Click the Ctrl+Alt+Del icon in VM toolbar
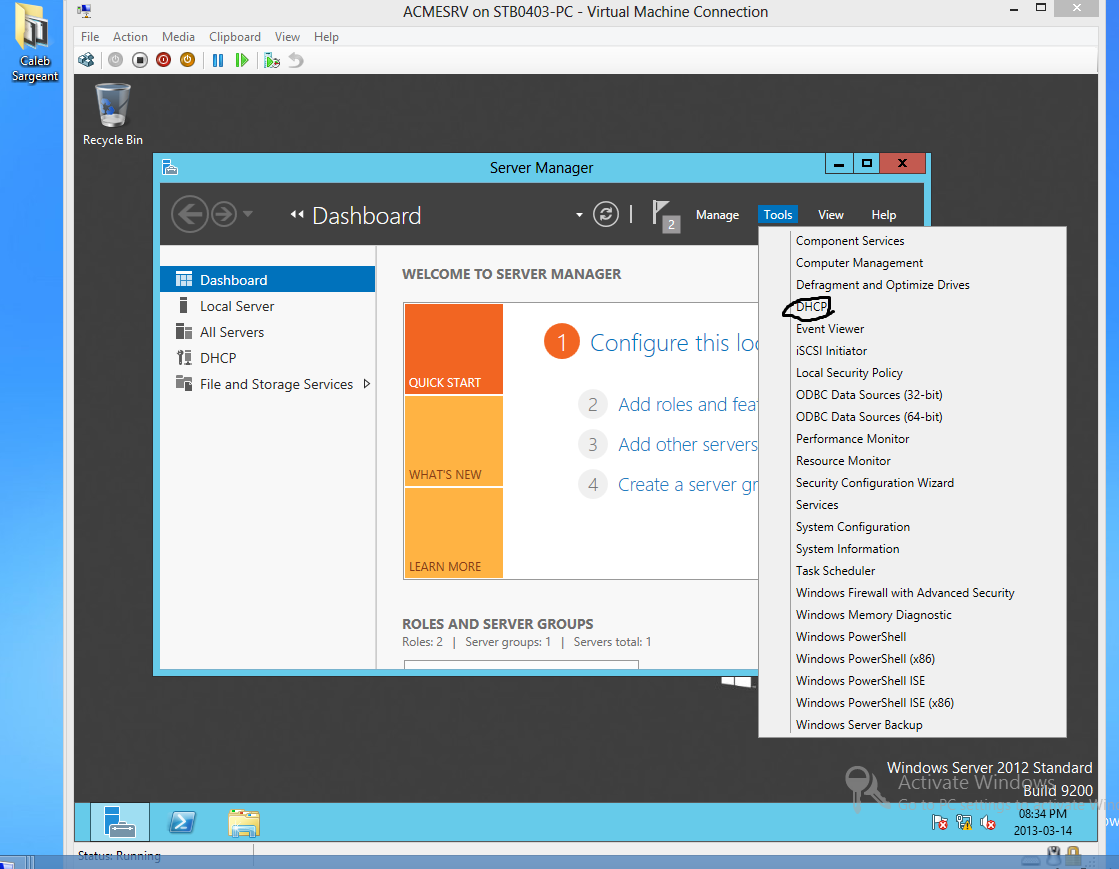 86,60
